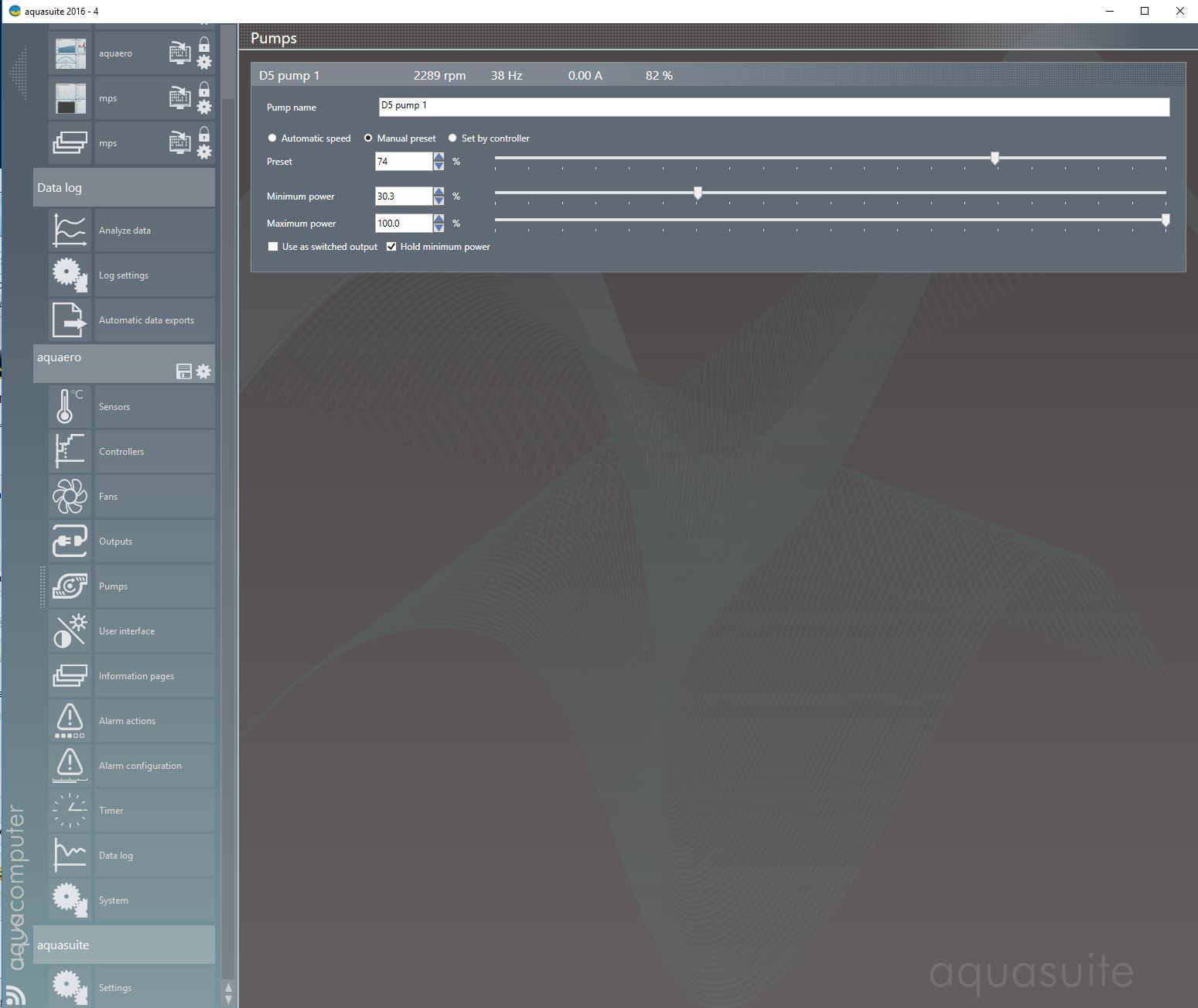Click the Minimum power value field

coord(404,196)
